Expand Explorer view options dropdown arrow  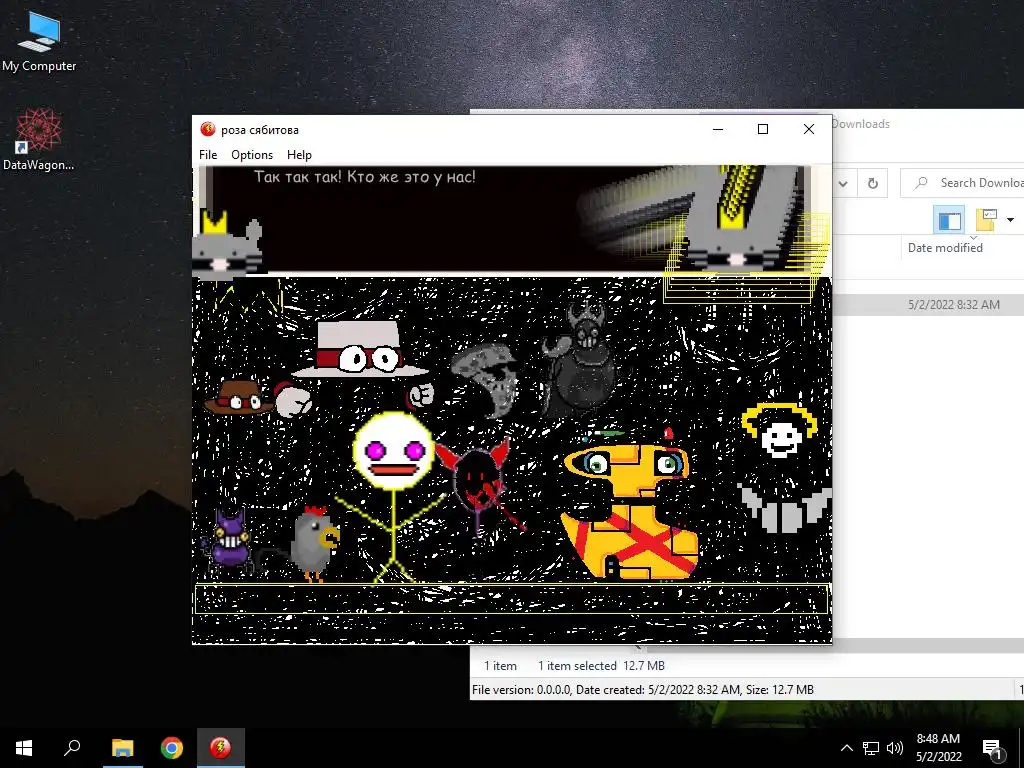pyautogui.click(x=1010, y=219)
